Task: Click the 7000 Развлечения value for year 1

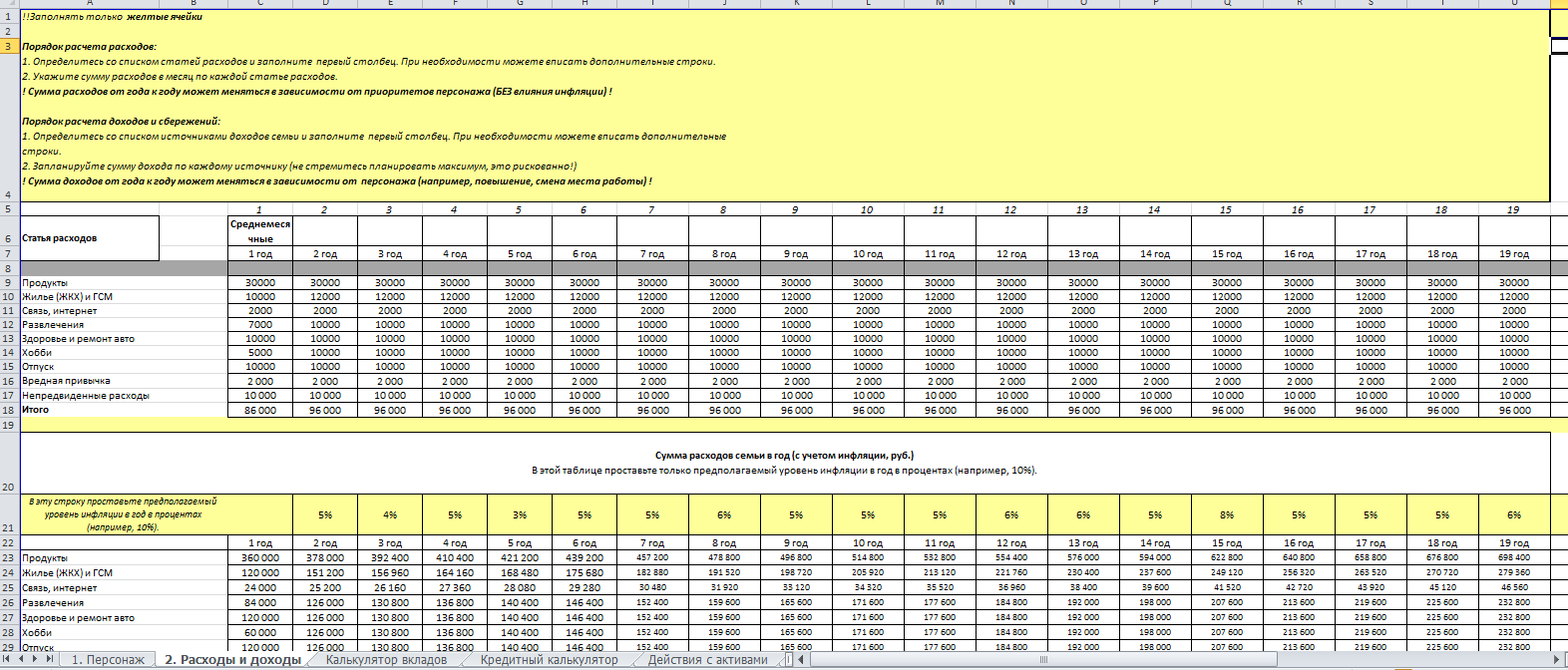Action: (260, 324)
